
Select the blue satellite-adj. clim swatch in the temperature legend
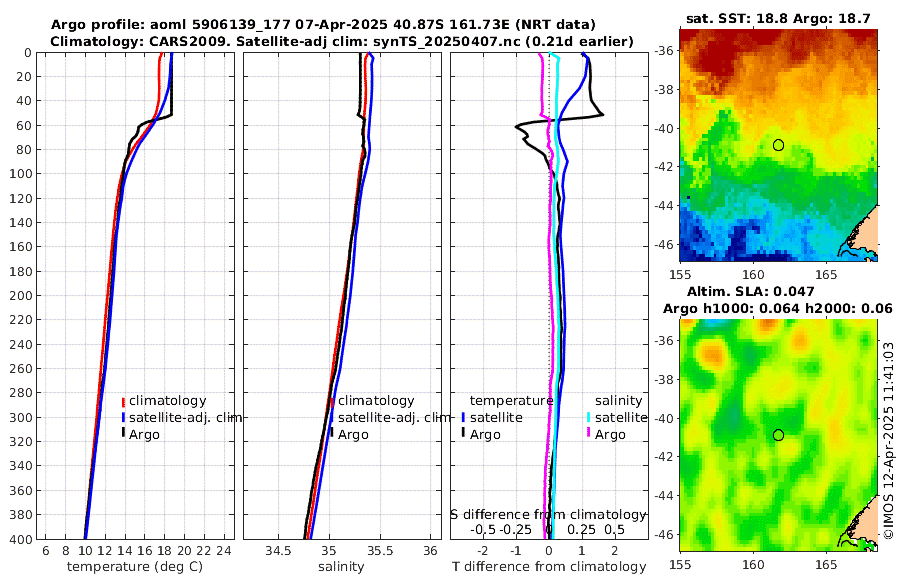point(123,418)
